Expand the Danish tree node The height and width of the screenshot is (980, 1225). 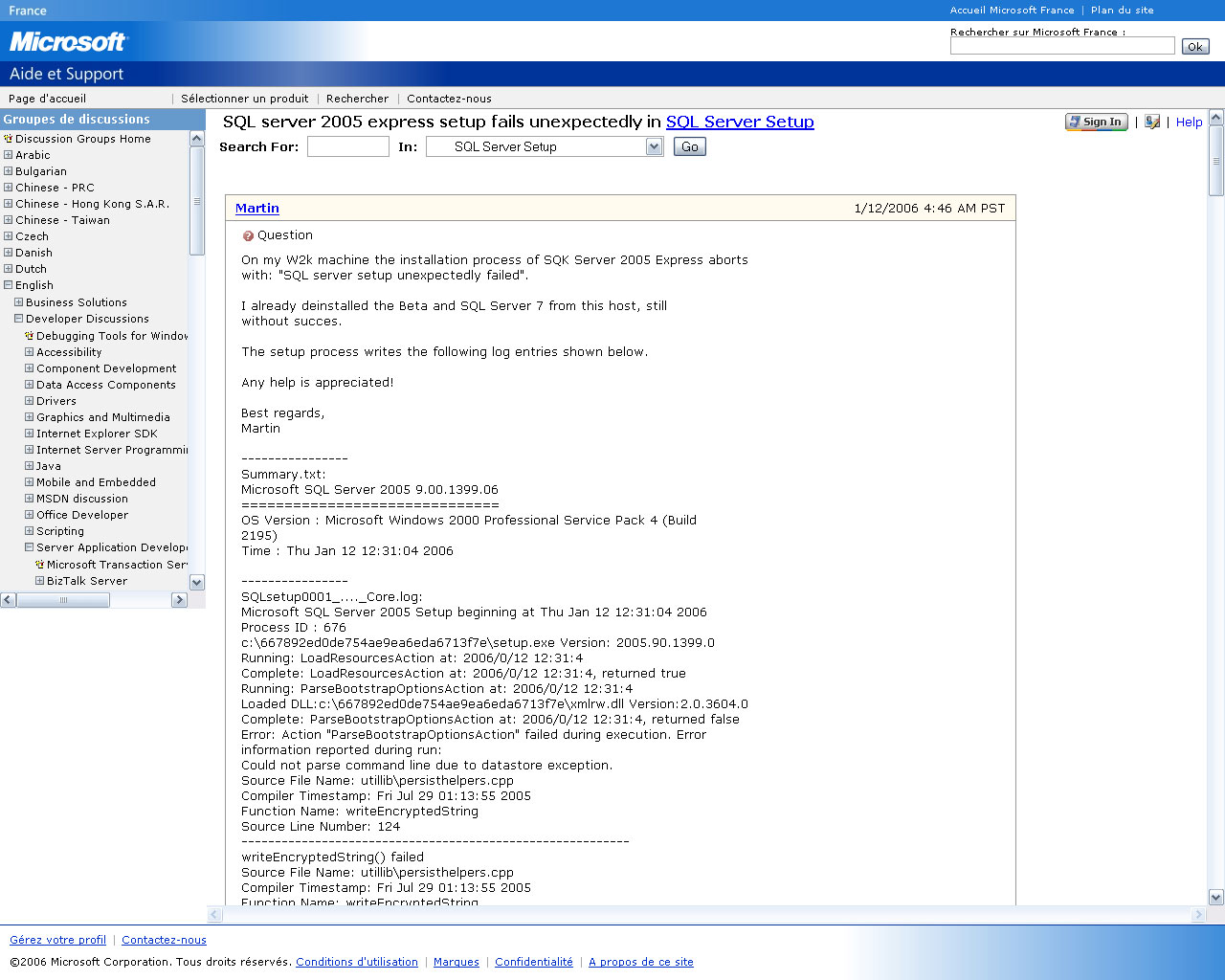pyautogui.click(x=8, y=253)
